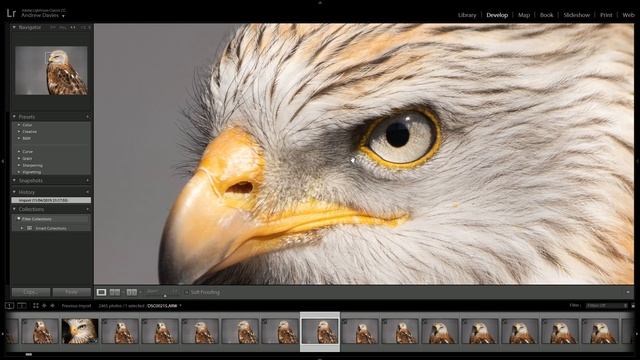
Task: Open the Andrew Davies identity plate dropdown
Action: pyautogui.click(x=63, y=16)
